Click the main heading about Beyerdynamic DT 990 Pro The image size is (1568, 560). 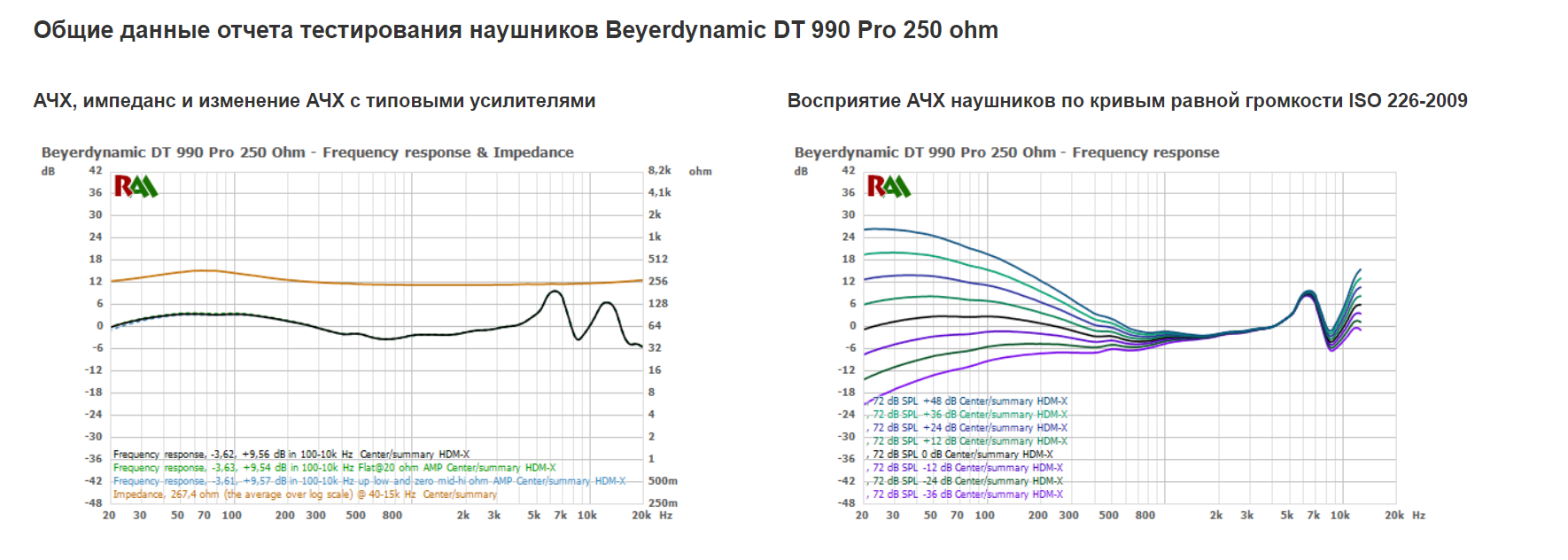point(516,30)
